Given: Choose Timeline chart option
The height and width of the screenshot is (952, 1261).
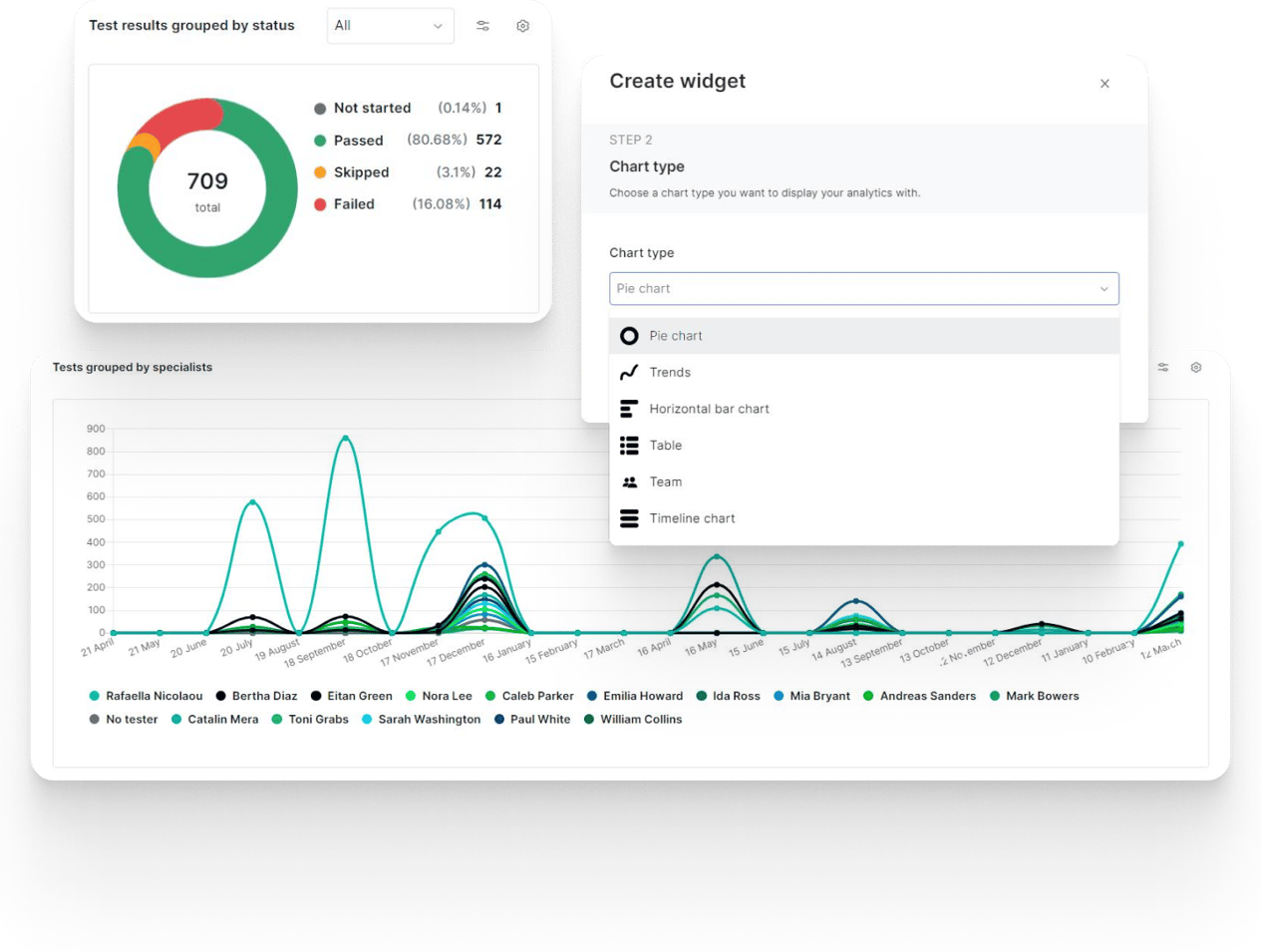Looking at the screenshot, I should (x=692, y=518).
